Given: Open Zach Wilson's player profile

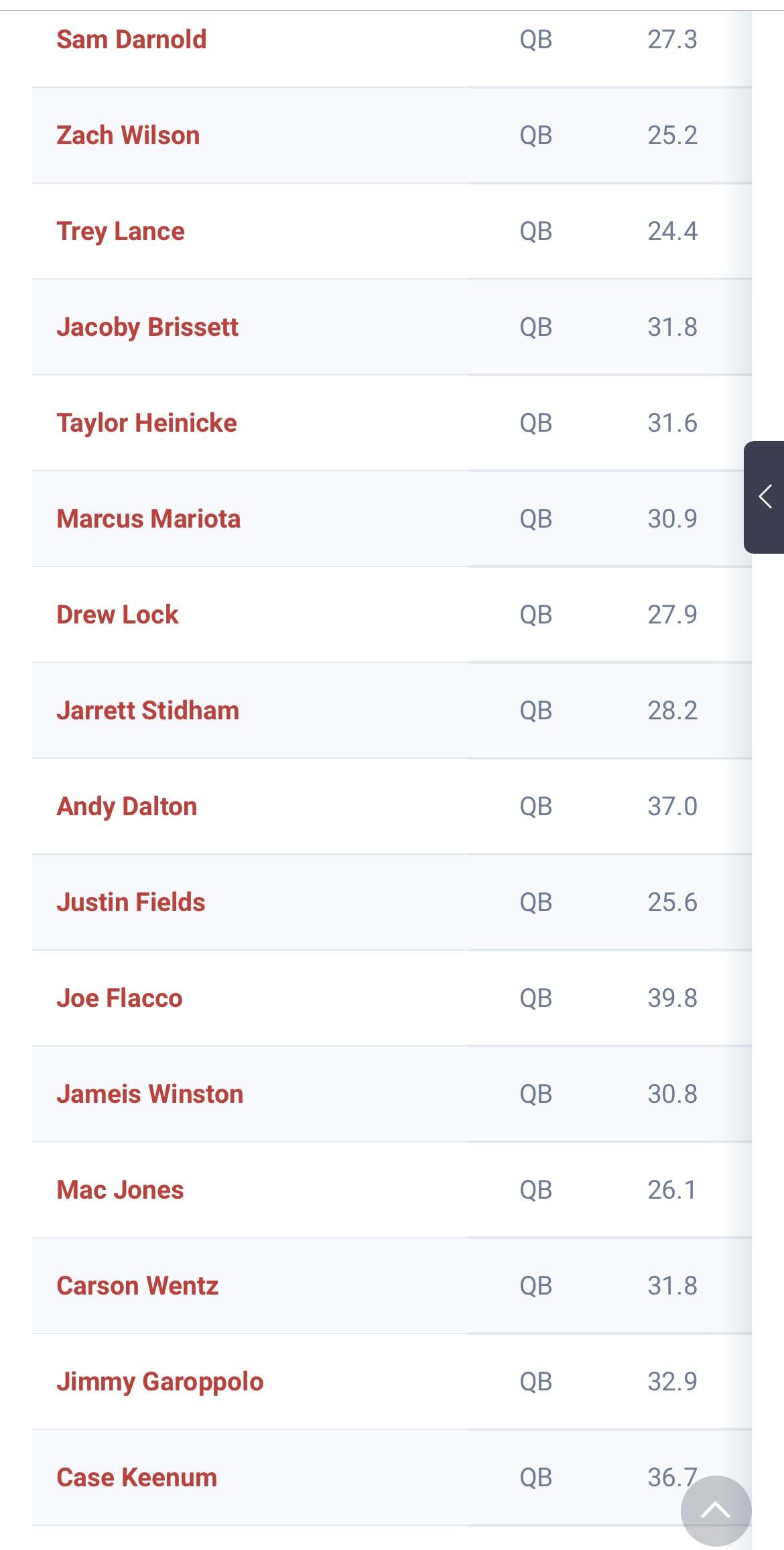Looking at the screenshot, I should coord(128,136).
